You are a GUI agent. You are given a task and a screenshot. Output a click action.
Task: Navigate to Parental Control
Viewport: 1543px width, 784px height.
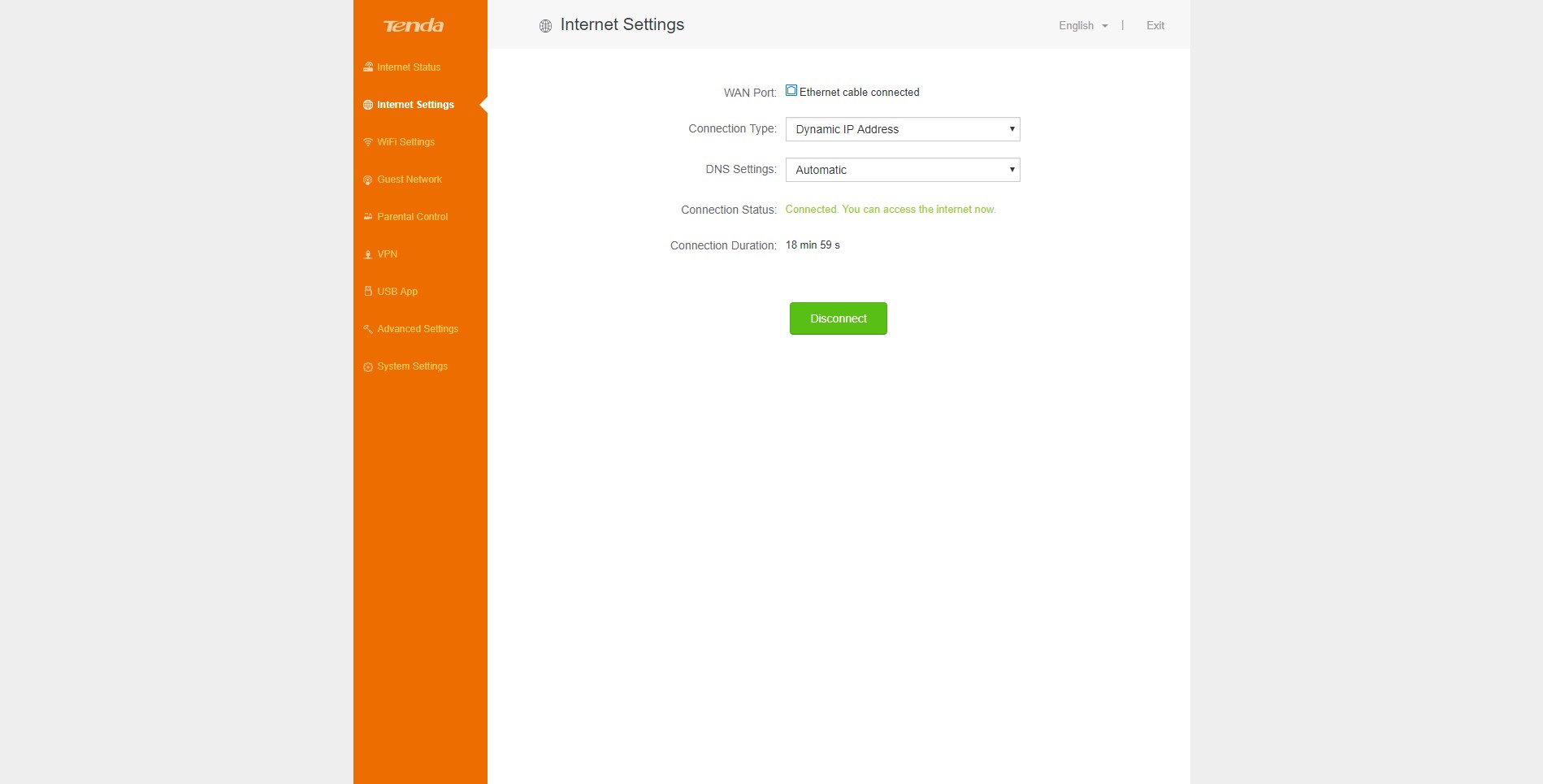click(412, 217)
